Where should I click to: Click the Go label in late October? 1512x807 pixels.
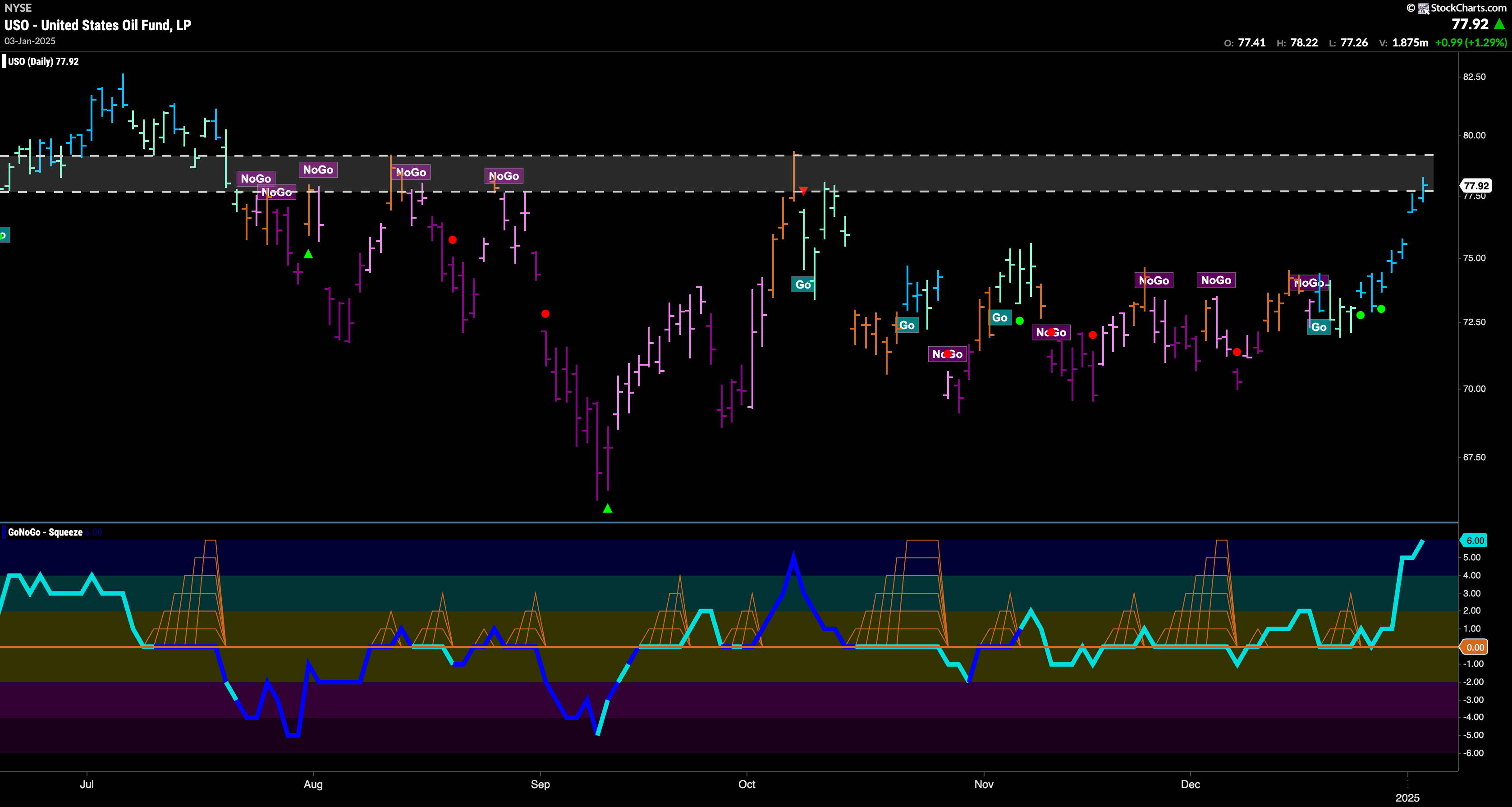[x=907, y=325]
